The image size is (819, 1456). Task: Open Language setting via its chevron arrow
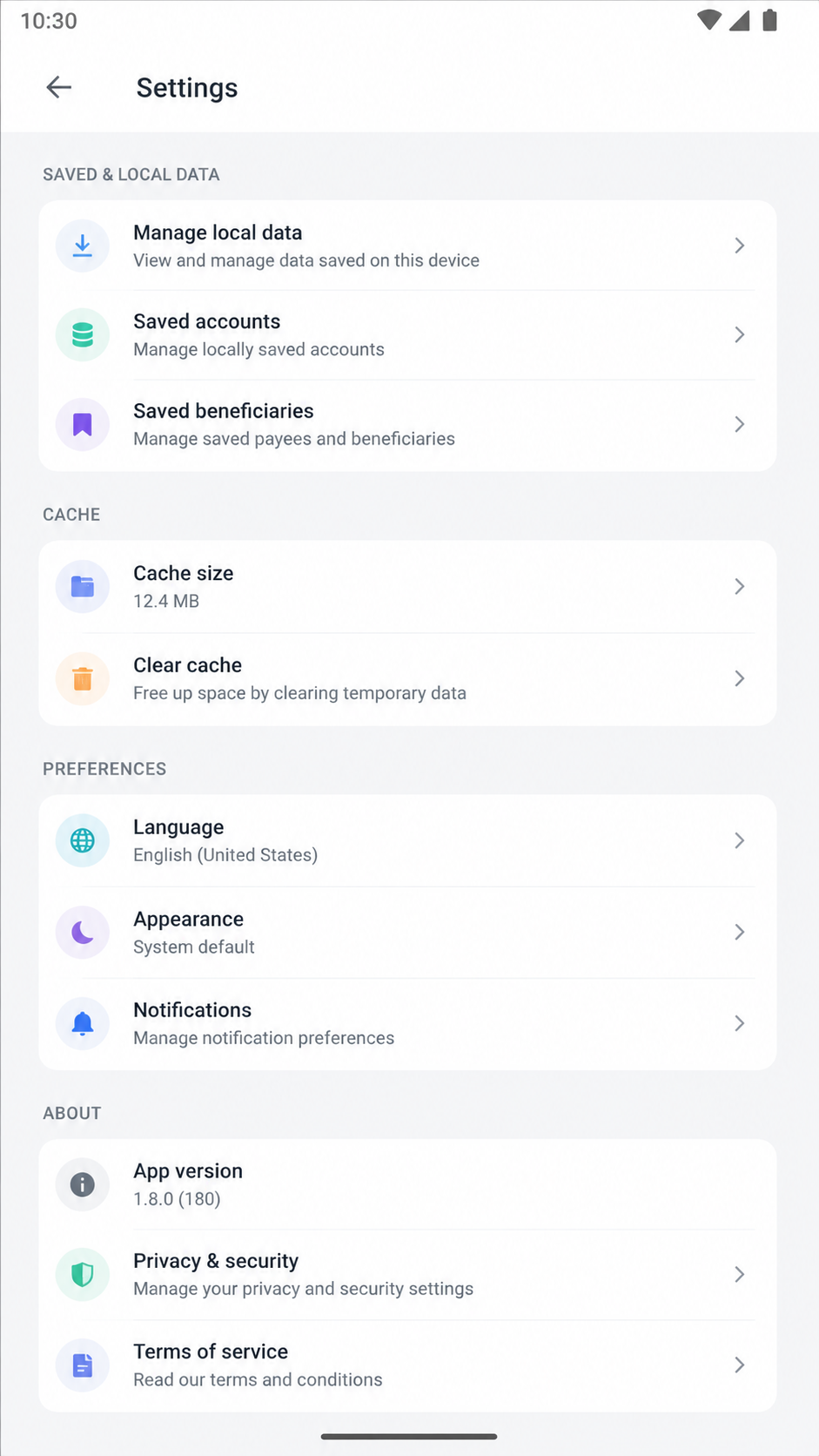pos(739,840)
